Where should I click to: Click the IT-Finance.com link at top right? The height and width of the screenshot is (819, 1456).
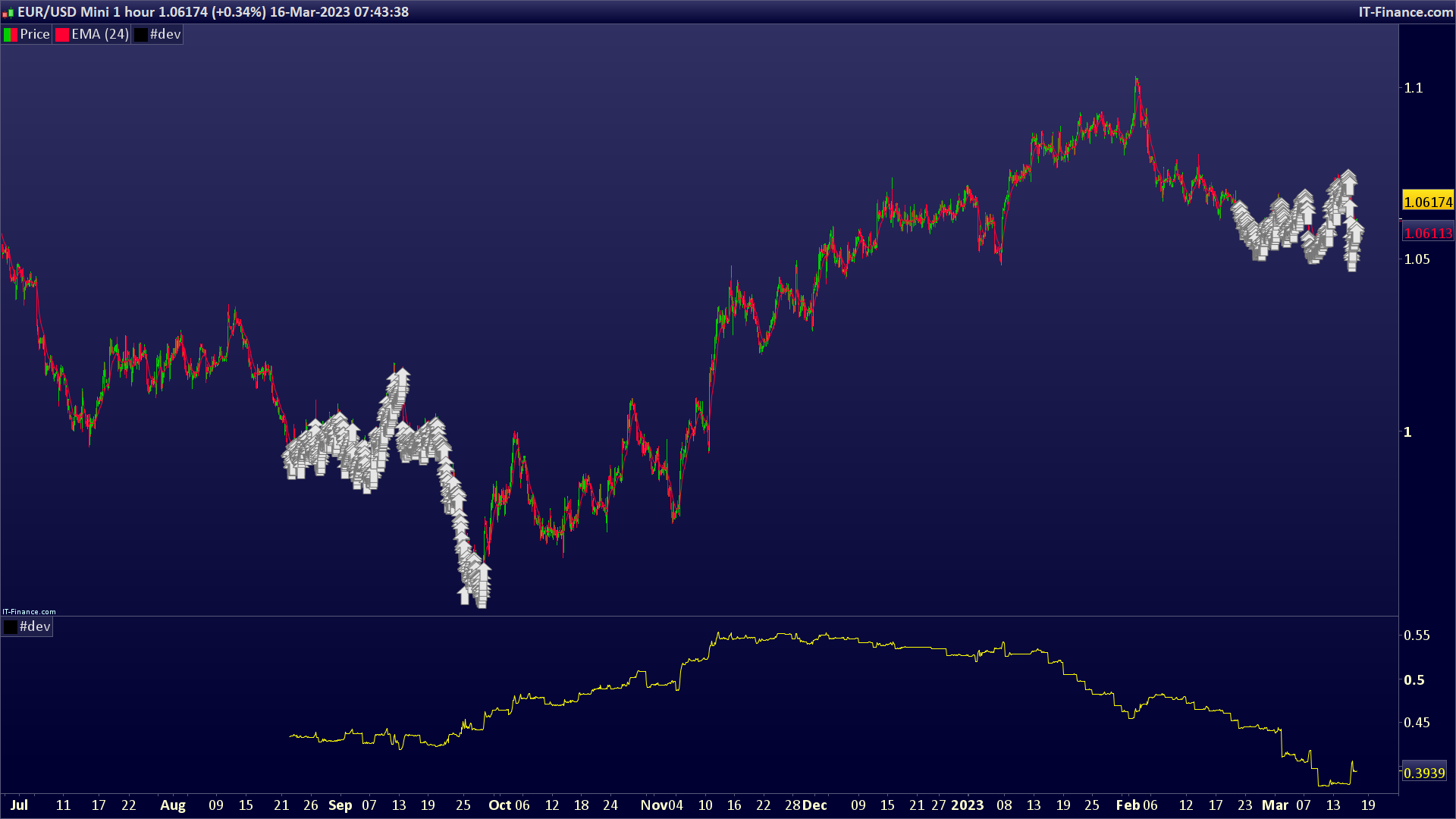coord(1405,12)
